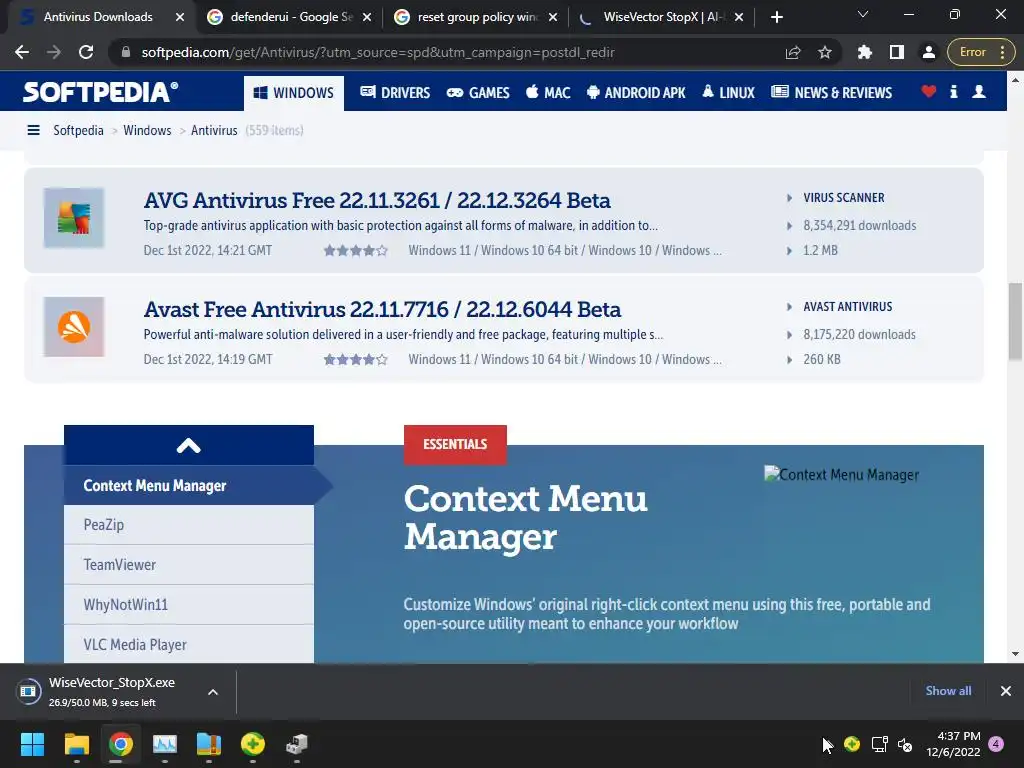Open AVG Antivirus Free title link
1024x768 pixels.
point(377,200)
